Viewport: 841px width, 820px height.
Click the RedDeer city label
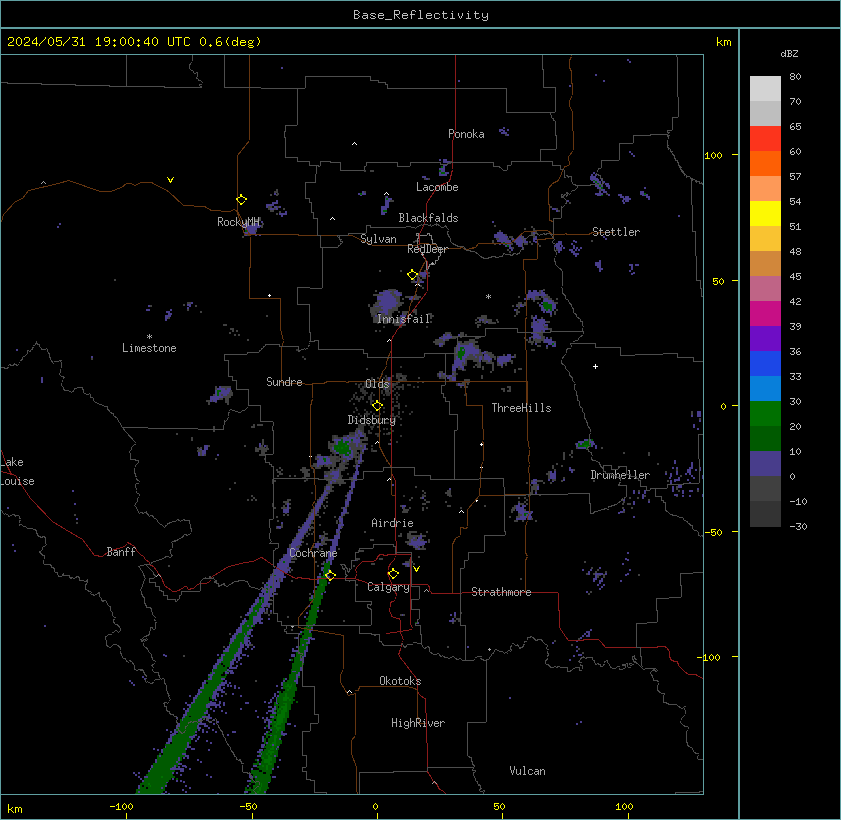click(427, 249)
